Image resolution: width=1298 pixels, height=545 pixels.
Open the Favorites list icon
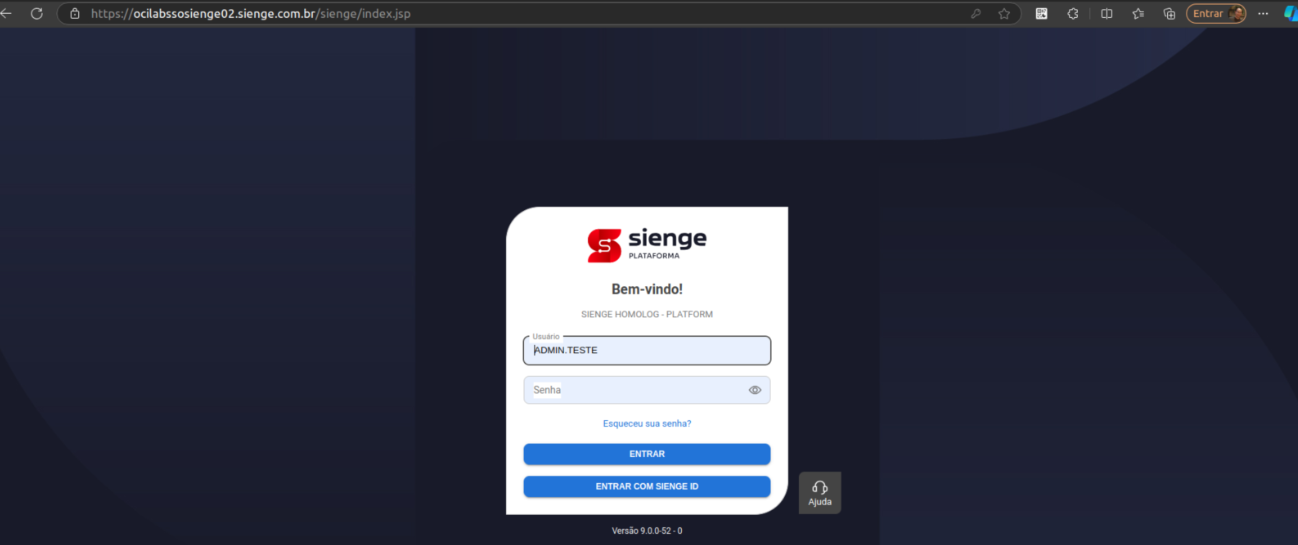click(1138, 14)
